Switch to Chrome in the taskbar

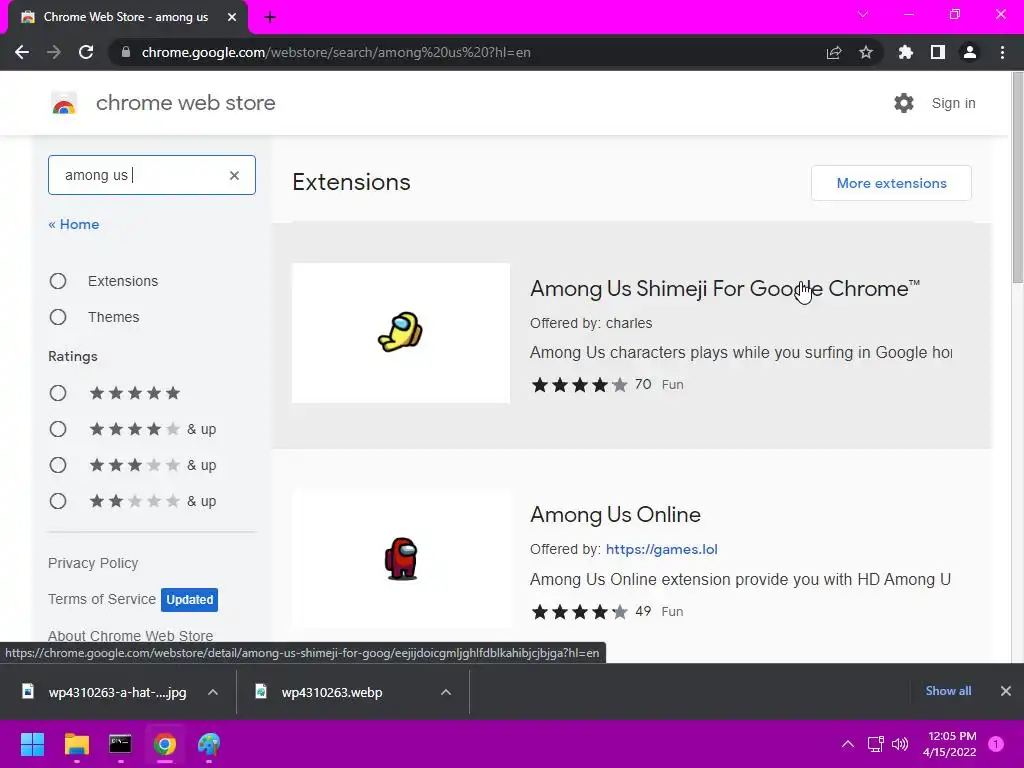[x=165, y=744]
